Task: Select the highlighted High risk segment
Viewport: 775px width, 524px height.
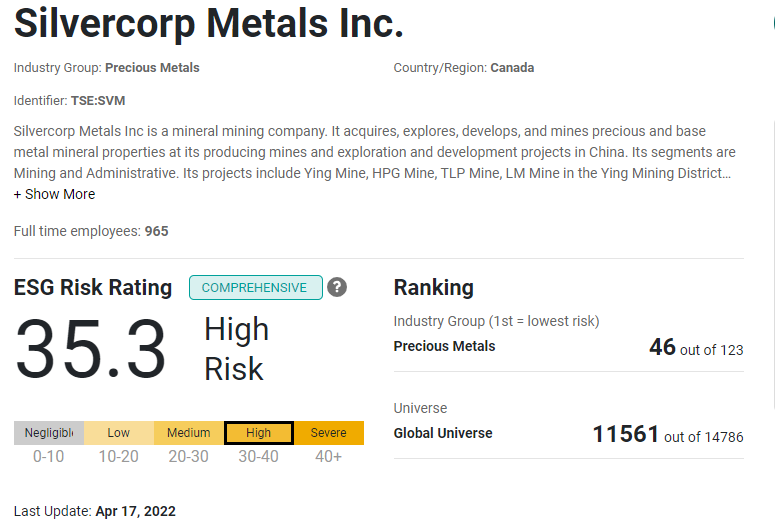Action: [x=259, y=433]
